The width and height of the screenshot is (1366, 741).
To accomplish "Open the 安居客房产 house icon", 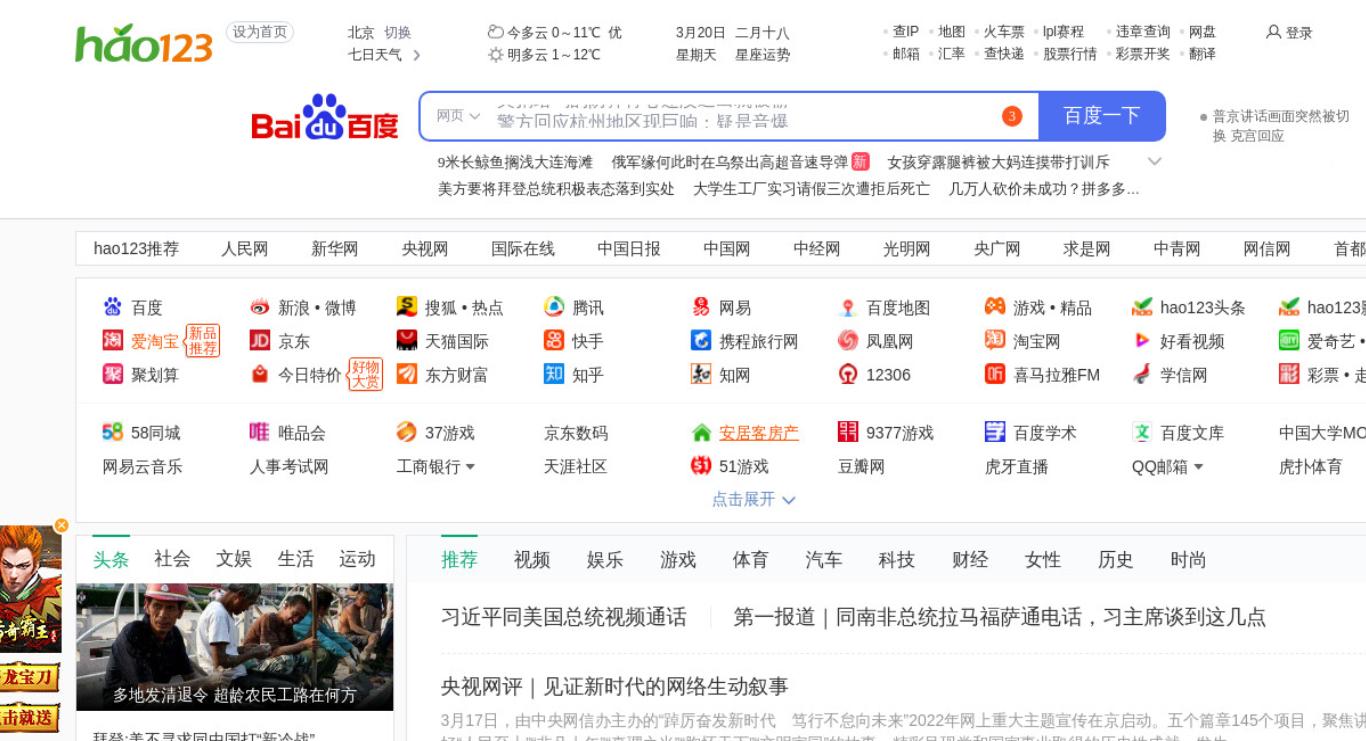I will coord(702,433).
